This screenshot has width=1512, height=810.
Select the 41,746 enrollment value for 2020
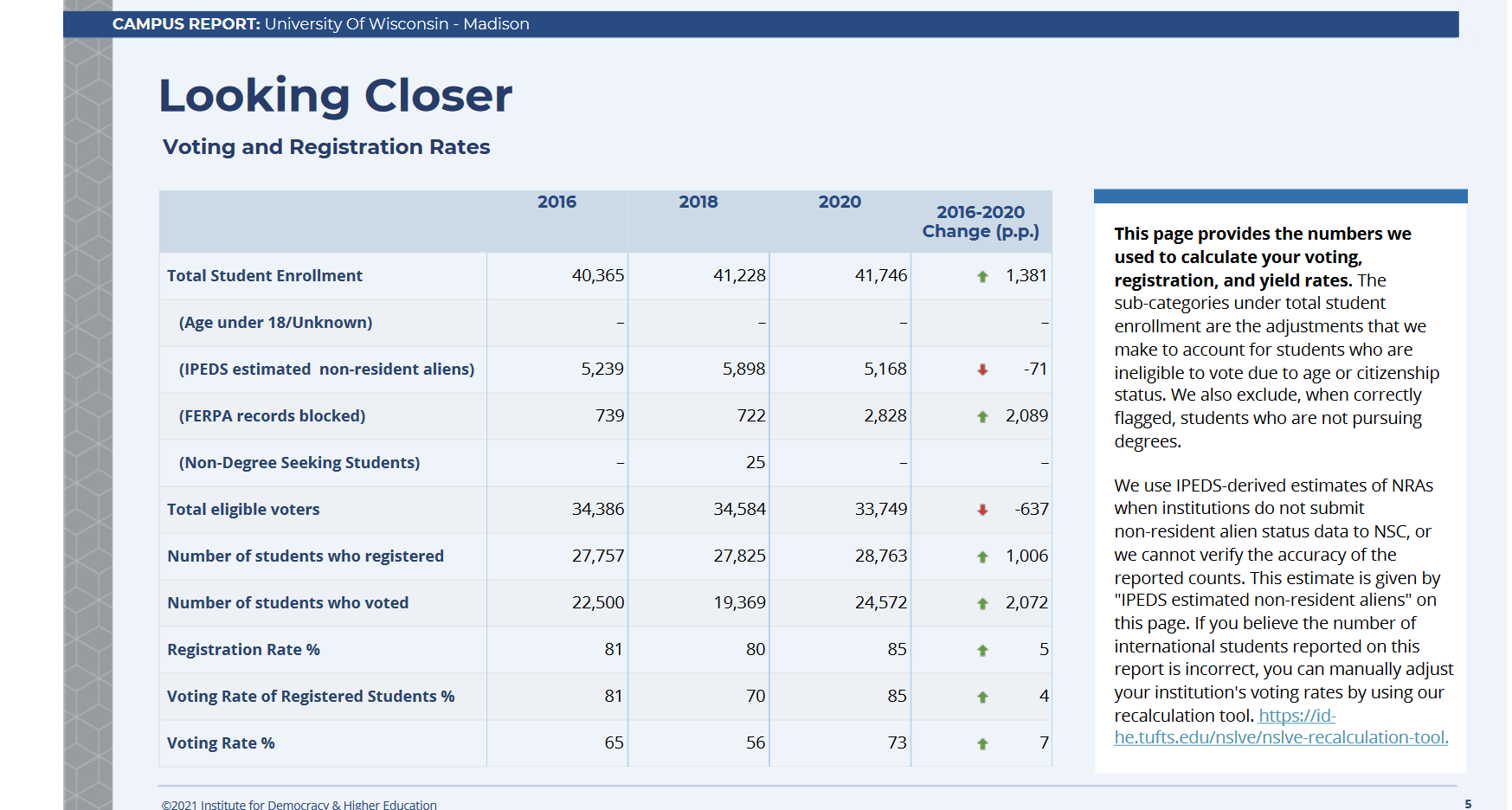[x=881, y=275]
